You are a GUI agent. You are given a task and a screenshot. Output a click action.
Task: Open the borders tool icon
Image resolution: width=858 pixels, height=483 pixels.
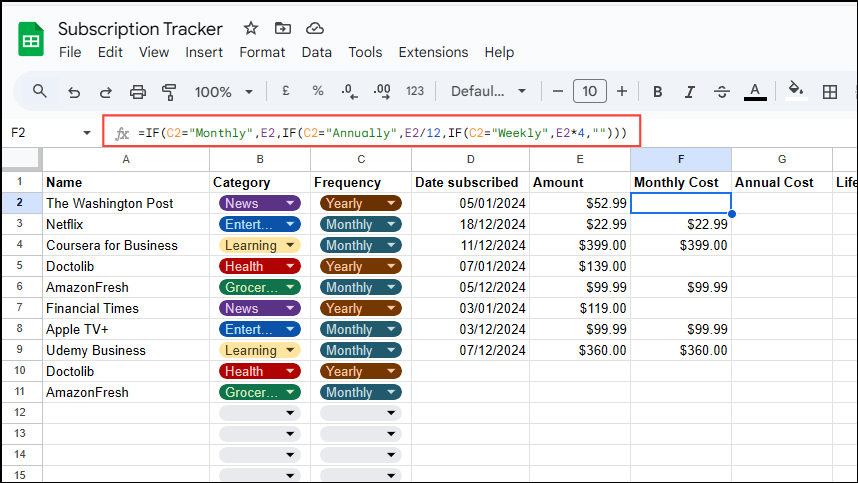830,91
